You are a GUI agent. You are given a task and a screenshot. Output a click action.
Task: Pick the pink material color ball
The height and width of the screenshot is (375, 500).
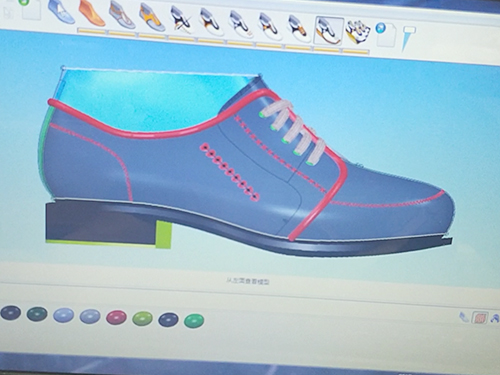[x=116, y=317]
